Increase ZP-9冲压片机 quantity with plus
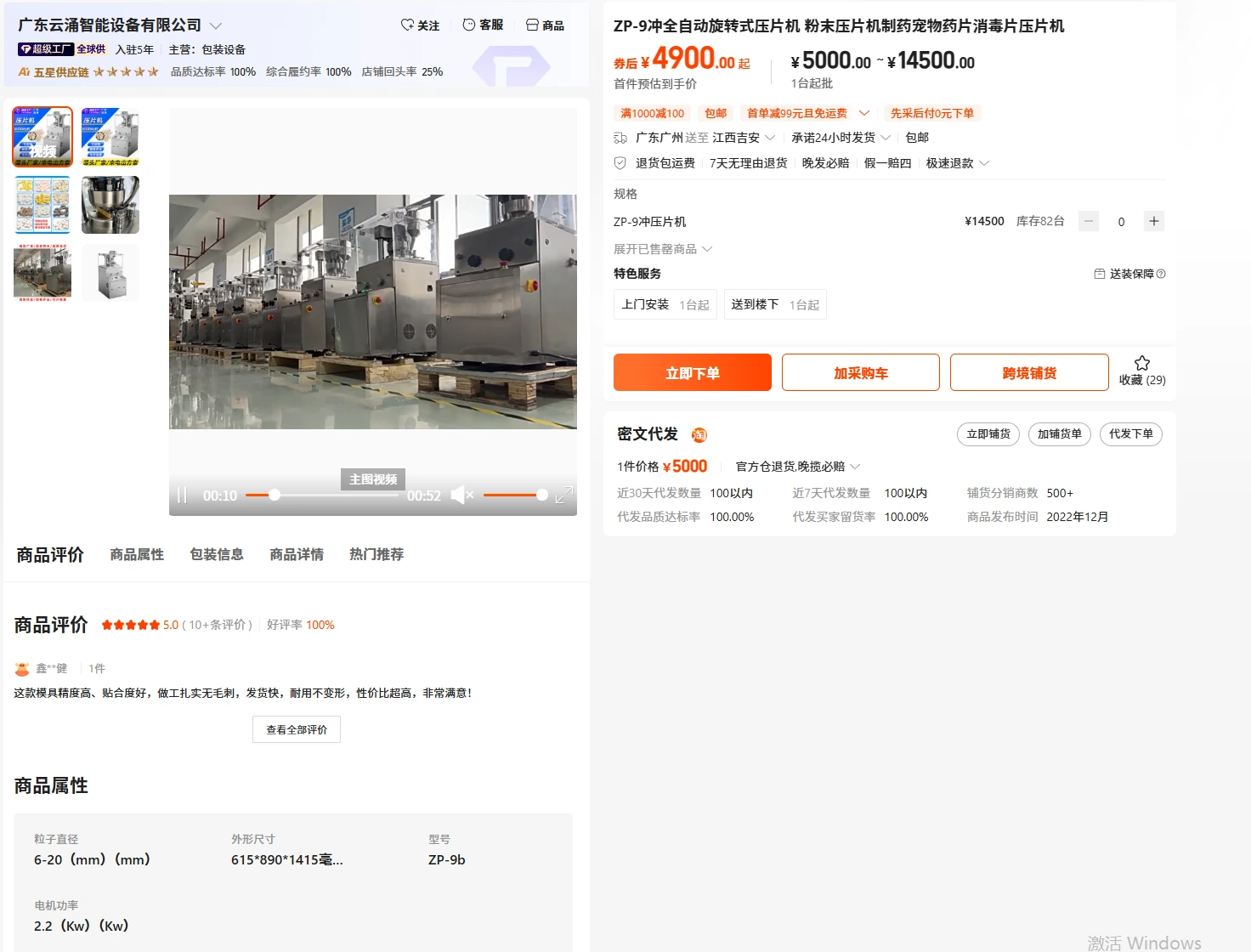1251x952 pixels. 1153,222
